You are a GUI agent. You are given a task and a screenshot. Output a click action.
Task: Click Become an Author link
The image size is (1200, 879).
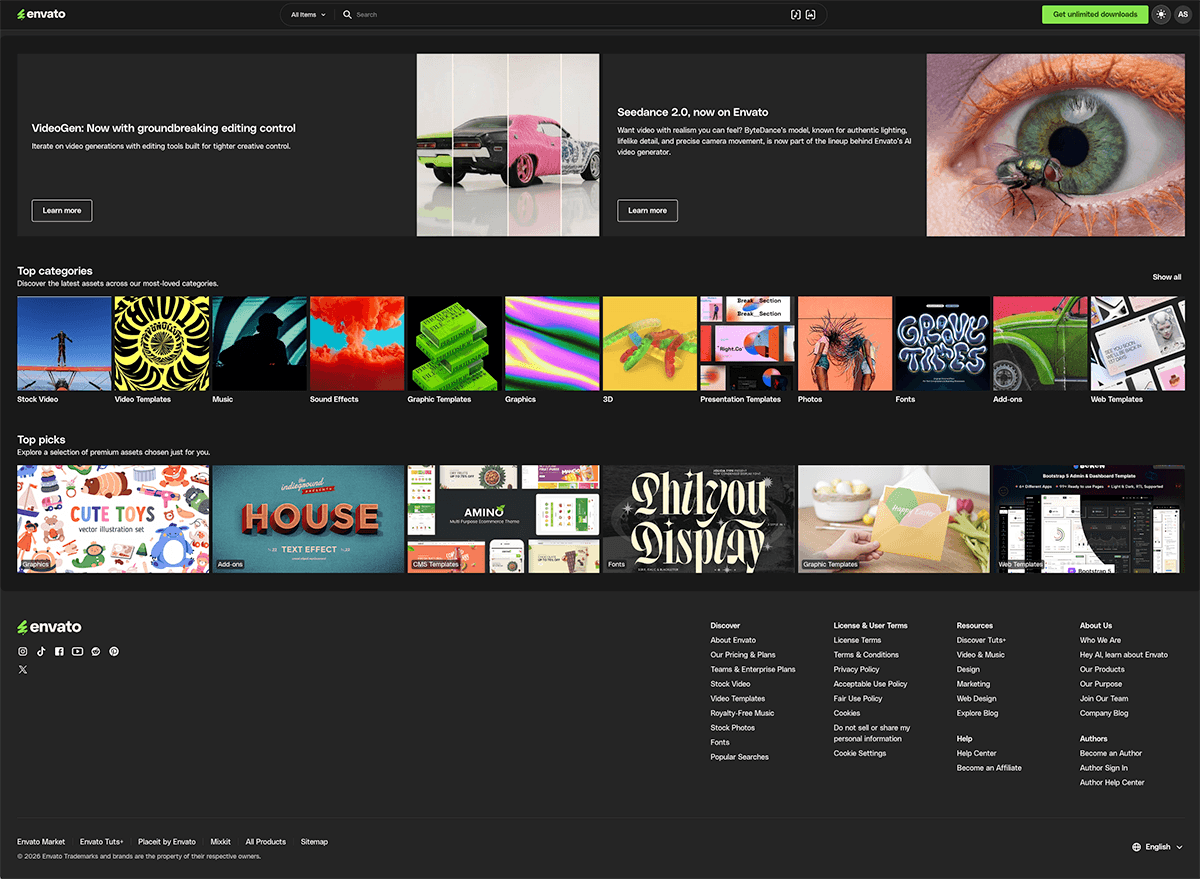point(1111,753)
